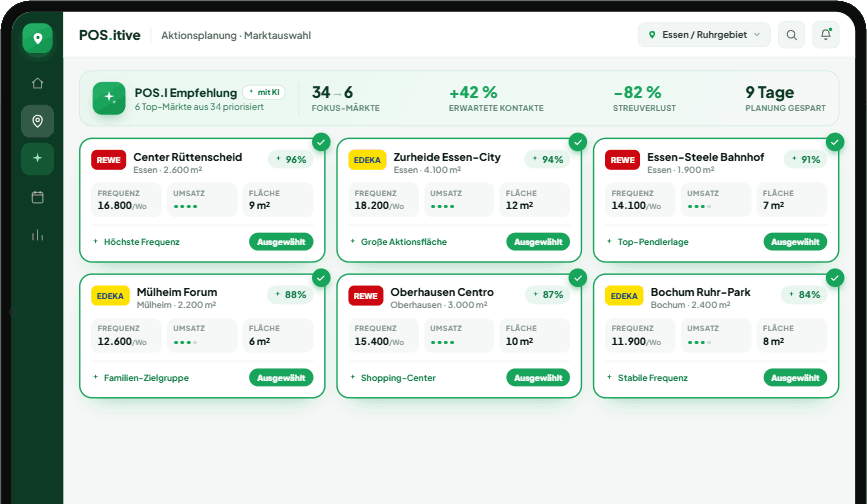Click the green POS.itive logo icon

[x=38, y=38]
